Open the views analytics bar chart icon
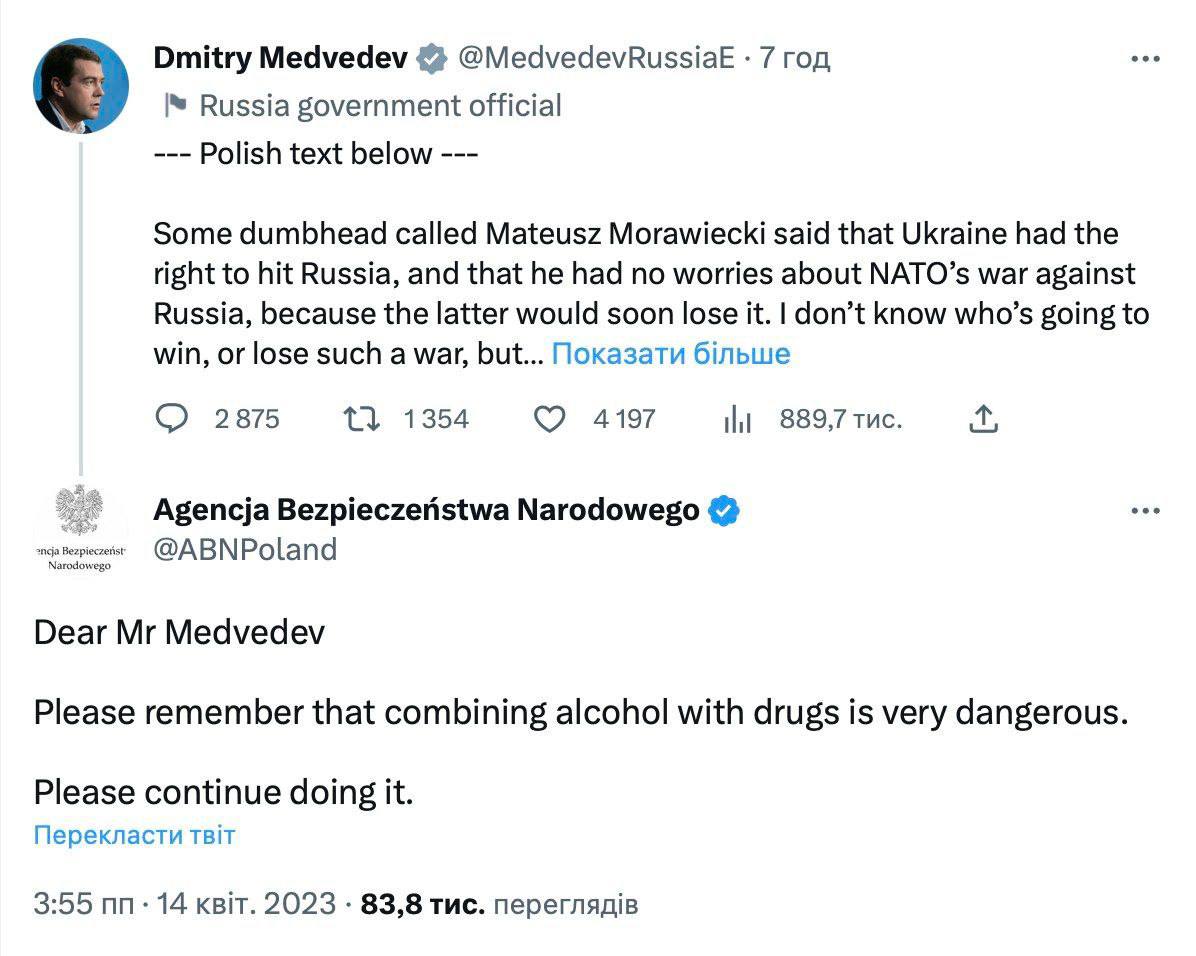The height and width of the screenshot is (956, 1196). [737, 419]
